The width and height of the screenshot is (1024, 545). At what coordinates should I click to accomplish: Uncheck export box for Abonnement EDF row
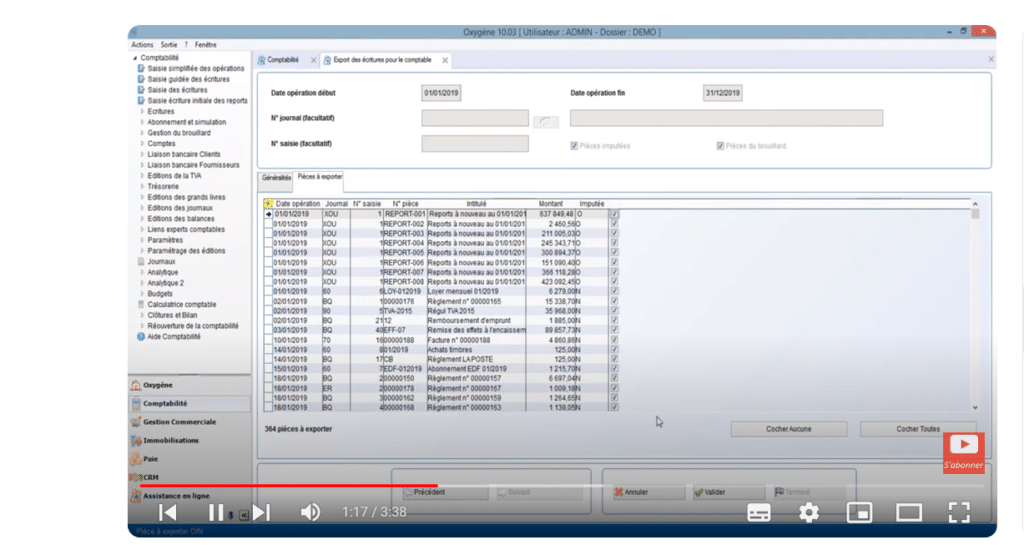[x=614, y=369]
